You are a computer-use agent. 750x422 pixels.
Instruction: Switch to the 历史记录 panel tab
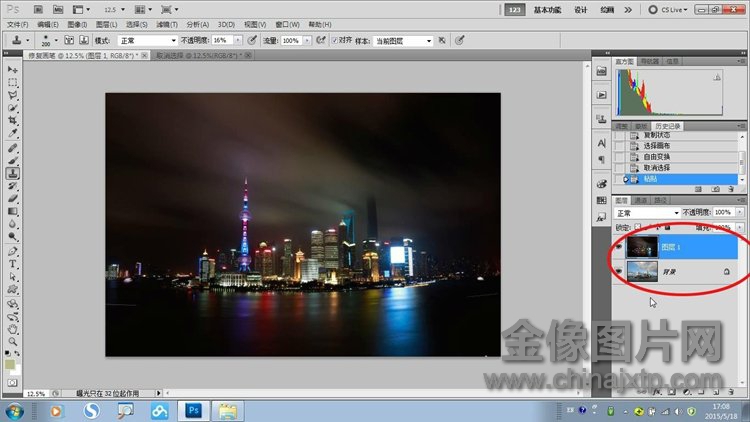point(667,126)
